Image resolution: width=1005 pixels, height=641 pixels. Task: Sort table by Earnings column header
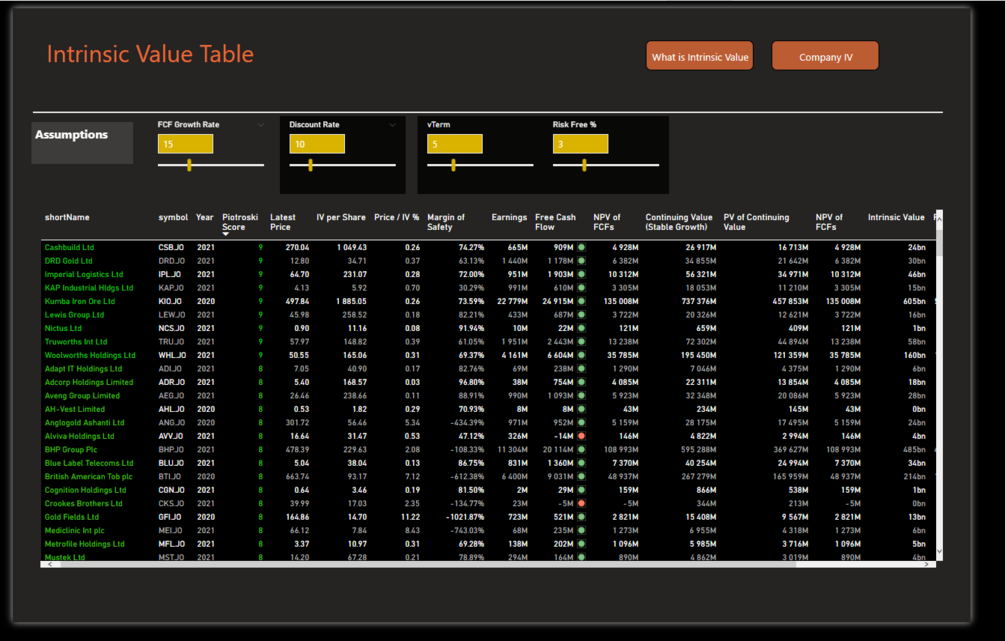(509, 217)
